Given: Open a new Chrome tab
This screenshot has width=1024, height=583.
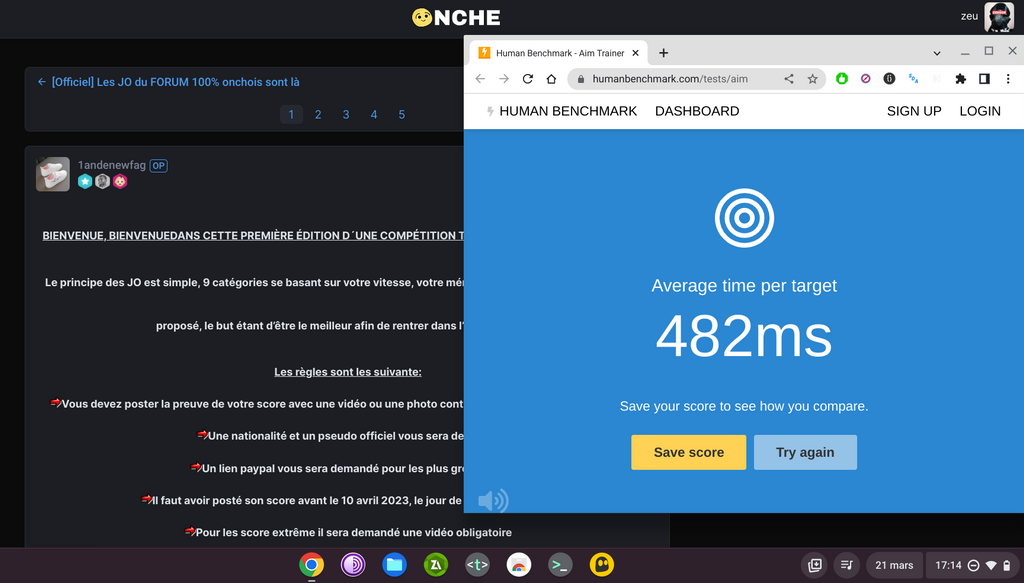Looking at the screenshot, I should 664,53.
